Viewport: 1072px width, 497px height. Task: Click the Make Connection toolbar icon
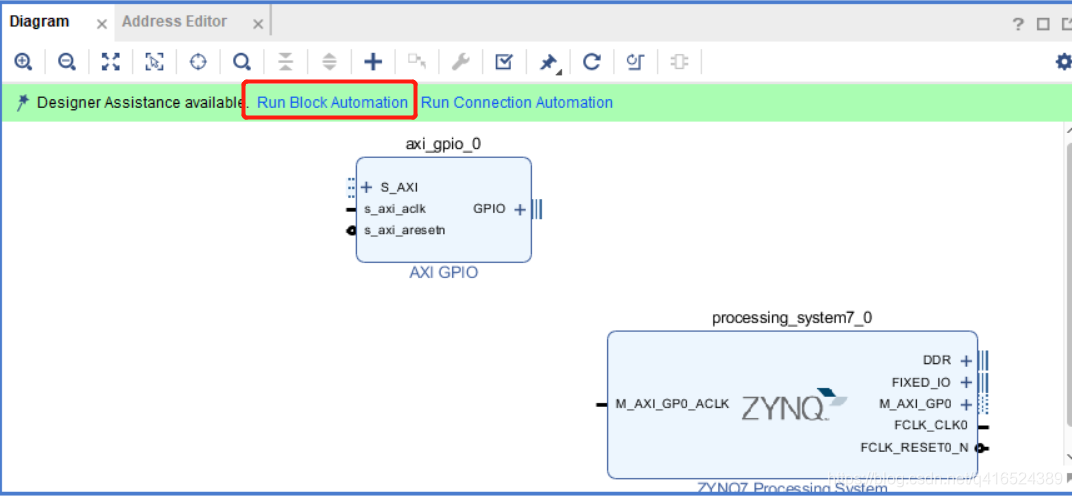coord(416,62)
